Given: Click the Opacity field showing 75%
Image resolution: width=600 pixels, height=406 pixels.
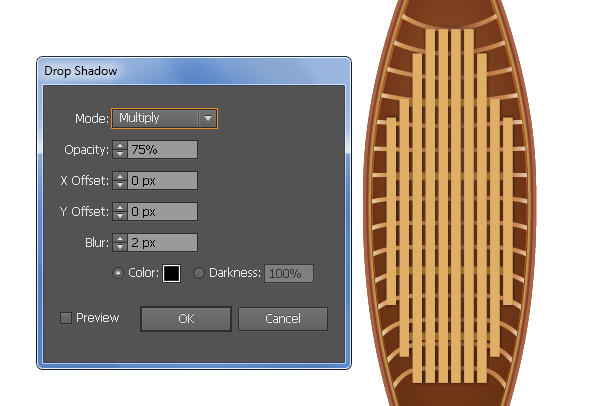Looking at the screenshot, I should coord(162,149).
